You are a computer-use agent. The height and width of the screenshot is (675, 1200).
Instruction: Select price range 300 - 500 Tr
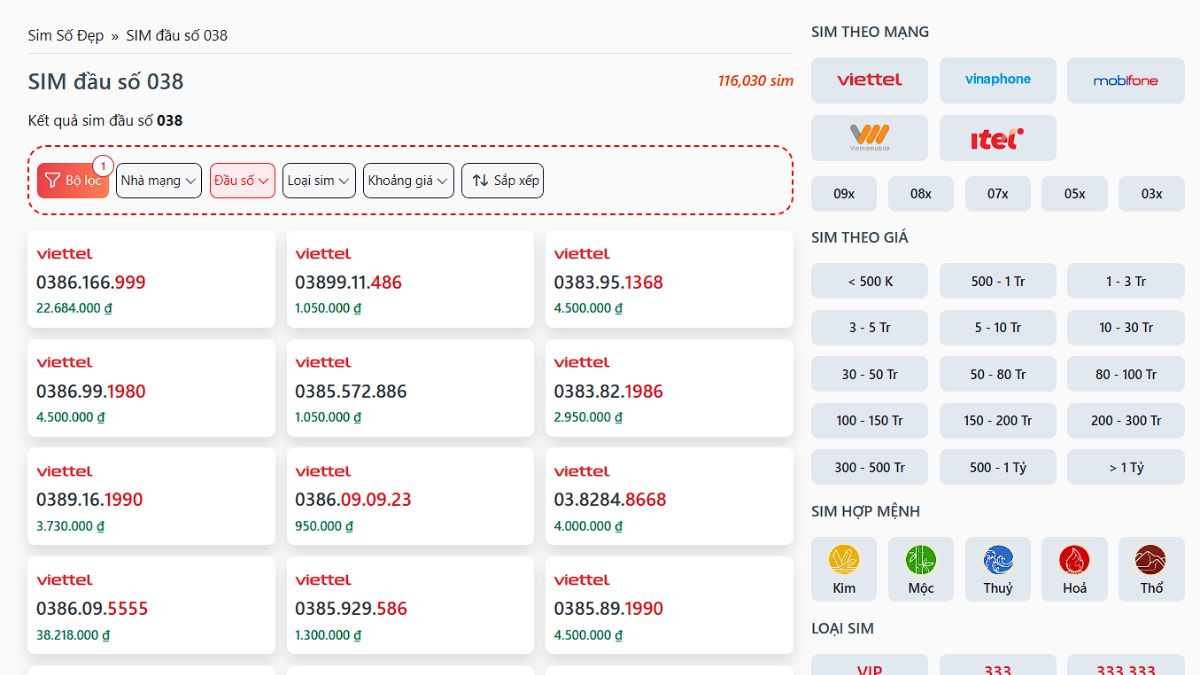869,467
